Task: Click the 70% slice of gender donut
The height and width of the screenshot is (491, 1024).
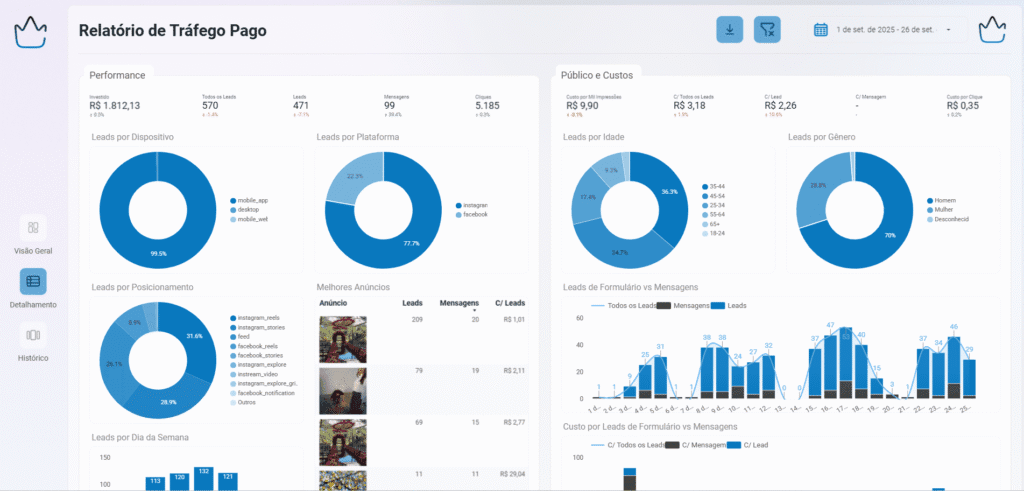Action: point(889,235)
